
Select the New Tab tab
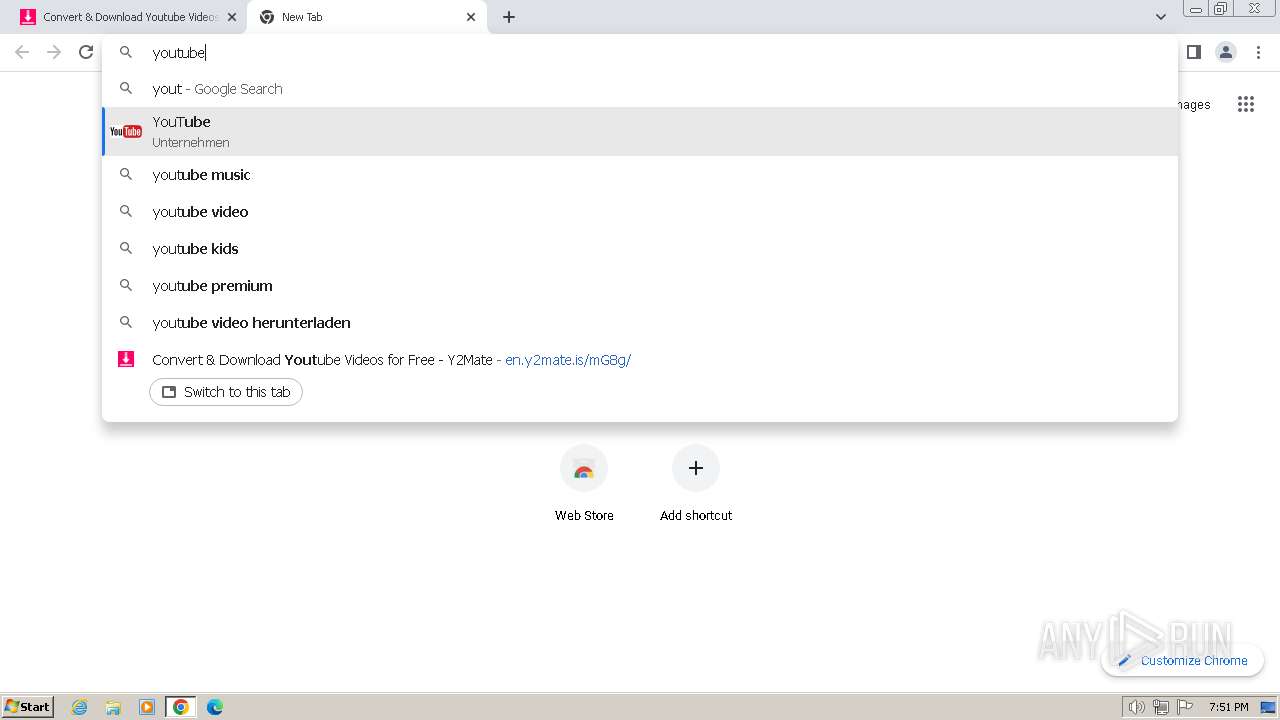coord(367,17)
